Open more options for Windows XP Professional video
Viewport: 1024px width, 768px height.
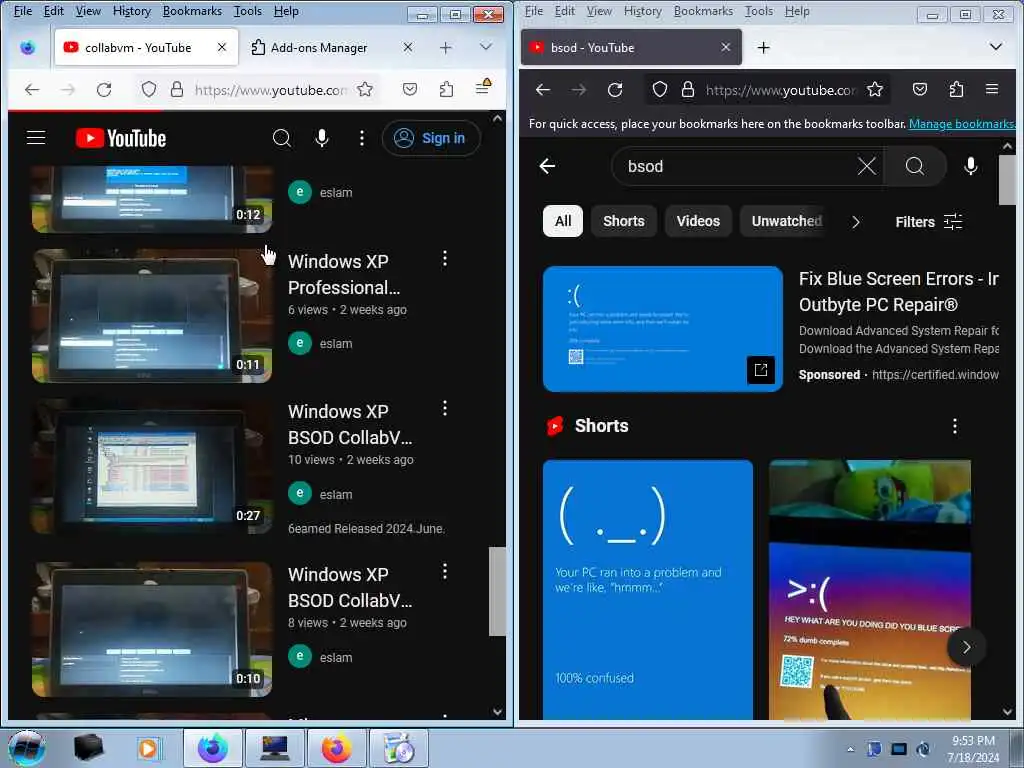(445, 259)
